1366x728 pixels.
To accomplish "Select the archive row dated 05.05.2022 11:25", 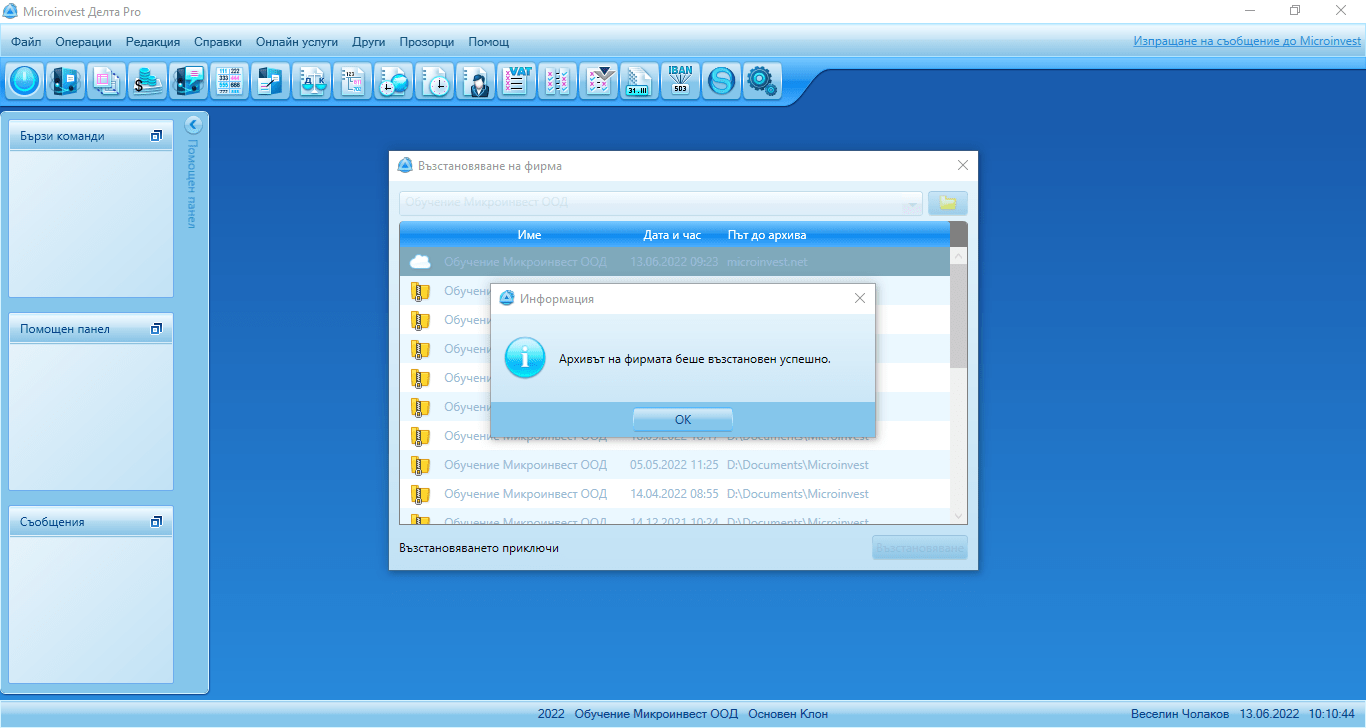I will pyautogui.click(x=674, y=465).
